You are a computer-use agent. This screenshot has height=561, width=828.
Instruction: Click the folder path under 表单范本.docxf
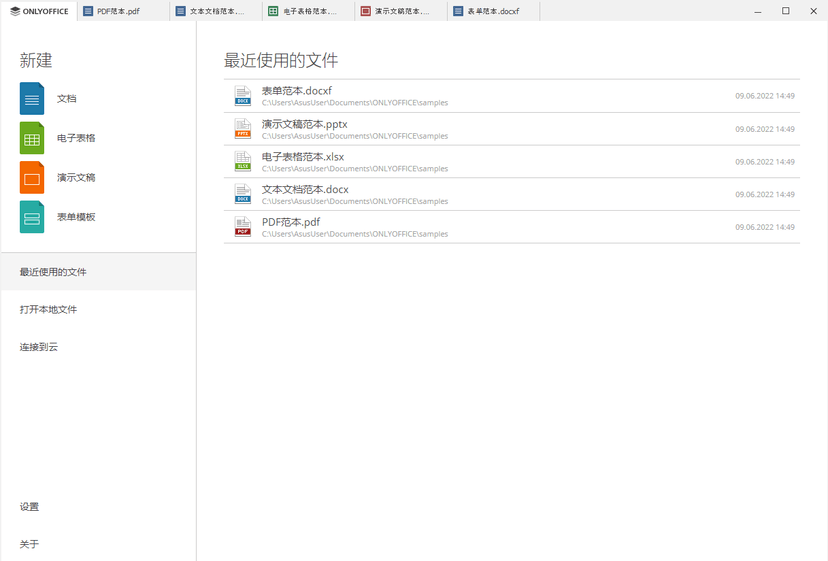(355, 102)
